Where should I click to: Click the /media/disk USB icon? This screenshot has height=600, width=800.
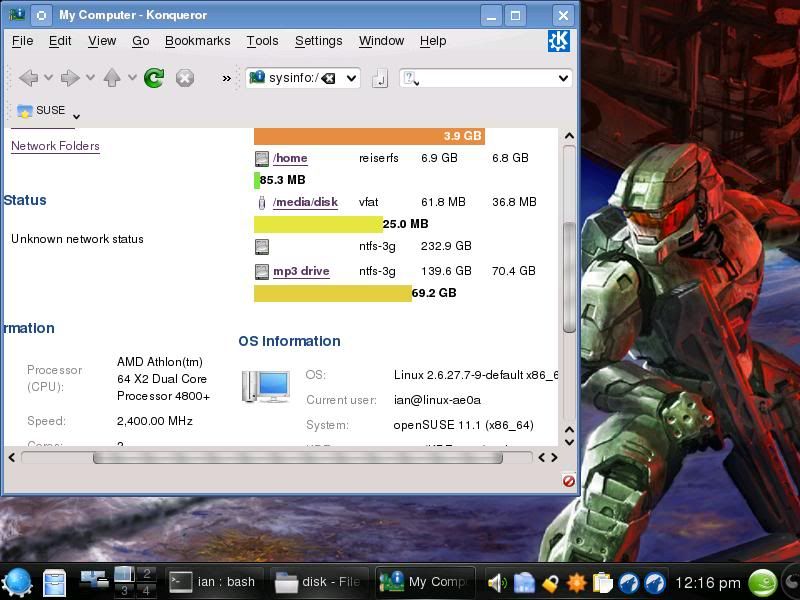[x=262, y=203]
